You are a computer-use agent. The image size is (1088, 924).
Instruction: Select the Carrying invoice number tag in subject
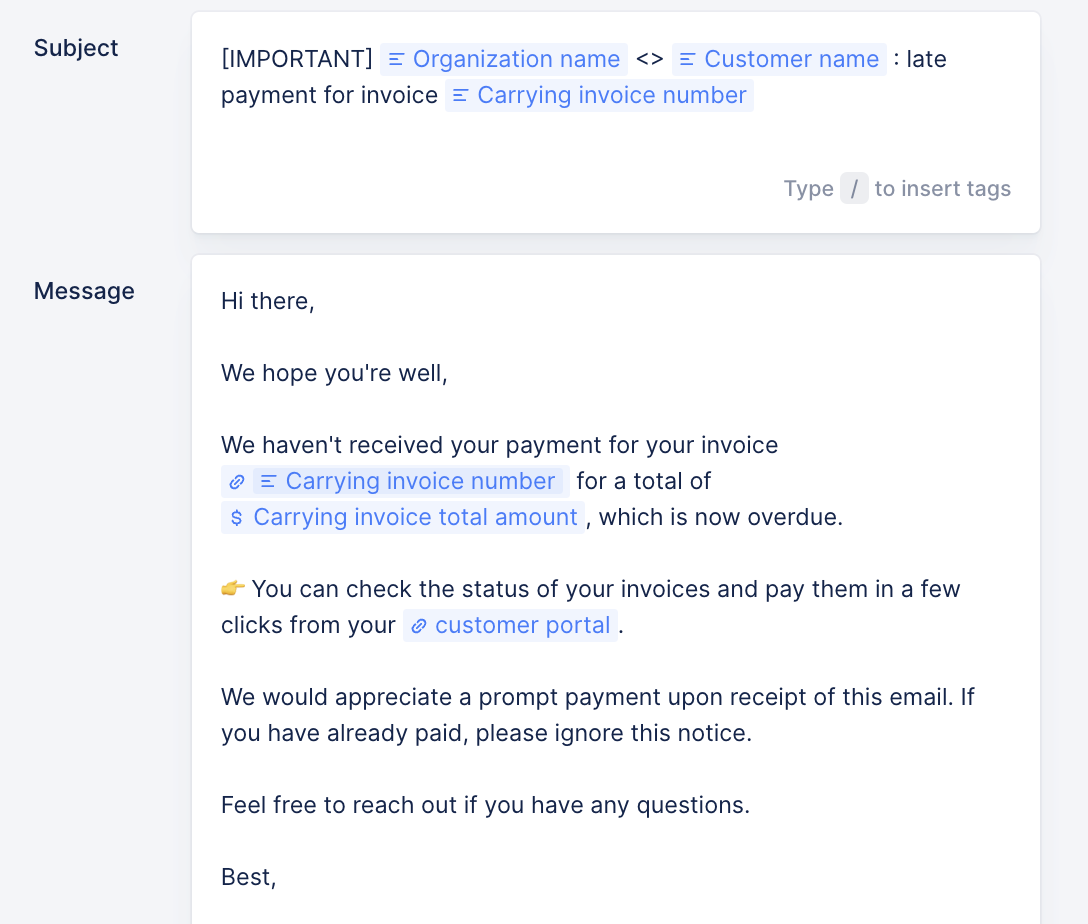pyautogui.click(x=600, y=95)
